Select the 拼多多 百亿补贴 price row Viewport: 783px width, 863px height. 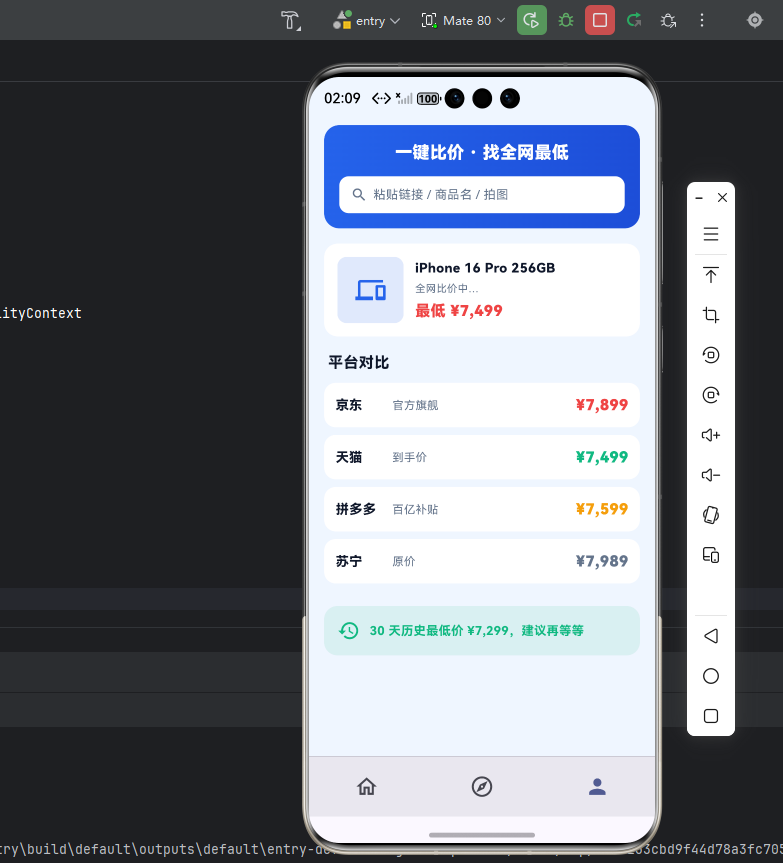pos(481,509)
